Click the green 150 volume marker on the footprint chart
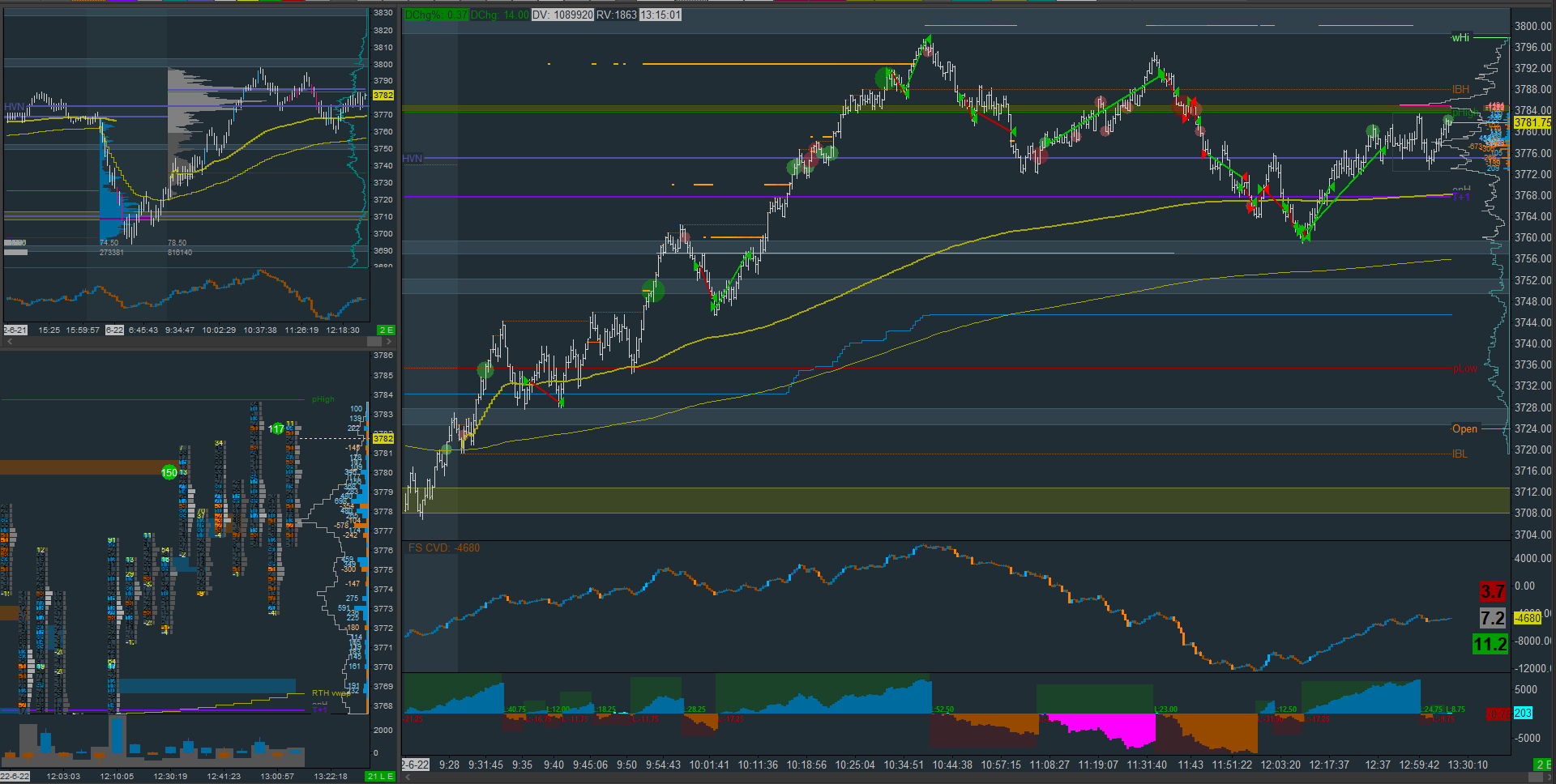Image resolution: width=1556 pixels, height=784 pixels. pyautogui.click(x=169, y=472)
